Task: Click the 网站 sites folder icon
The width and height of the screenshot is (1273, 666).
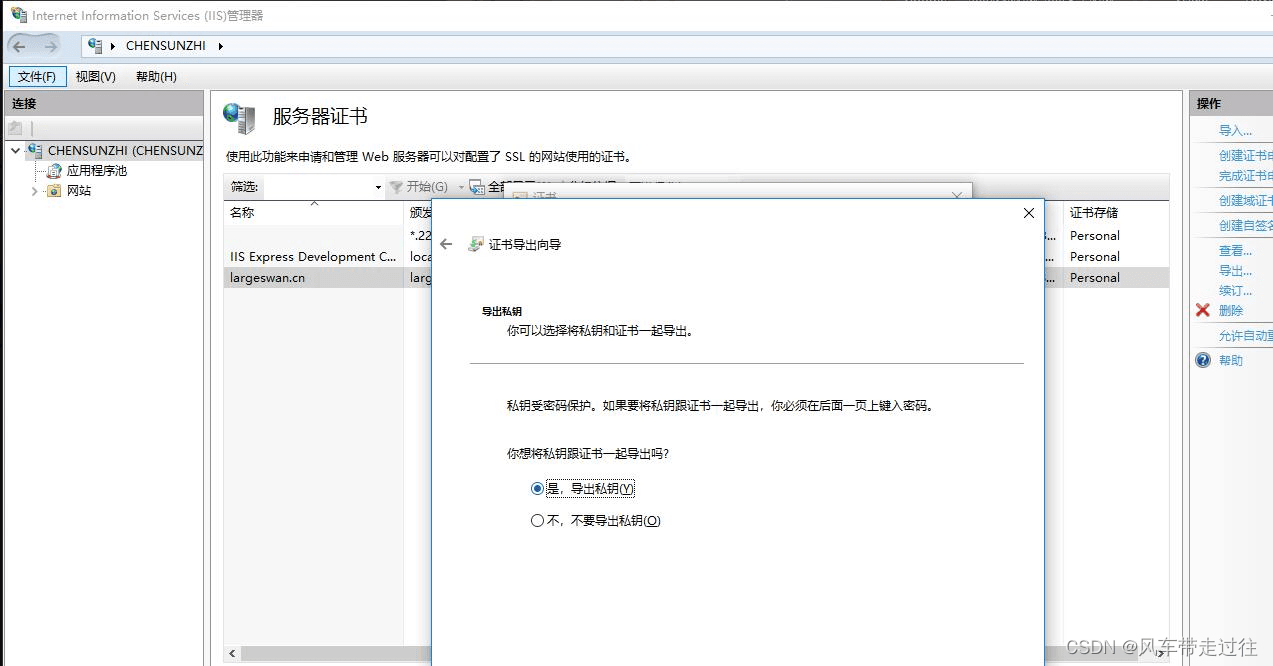Action: click(54, 191)
